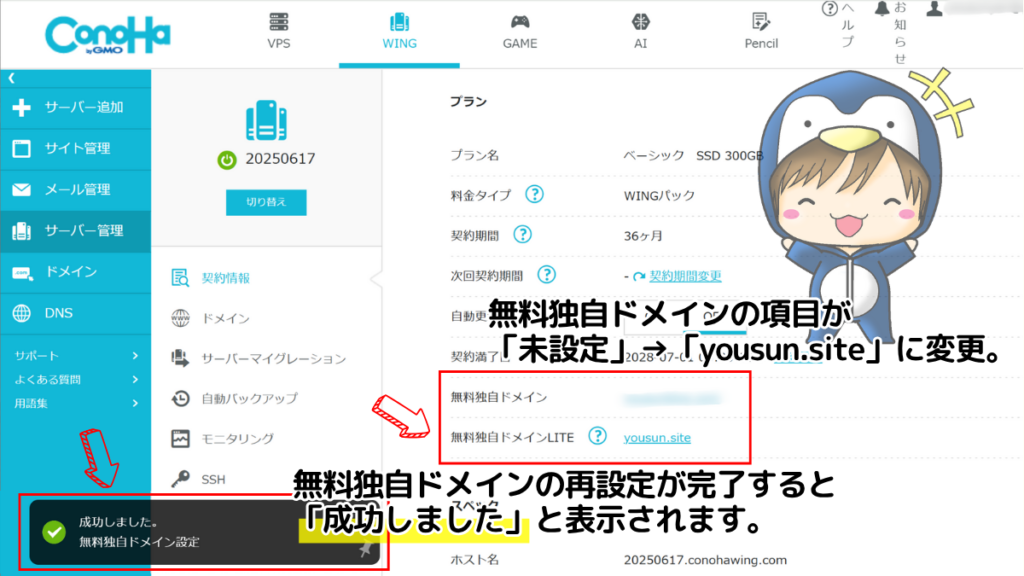
Task: Click the 20250617.conohawing.com host name
Action: (x=705, y=560)
